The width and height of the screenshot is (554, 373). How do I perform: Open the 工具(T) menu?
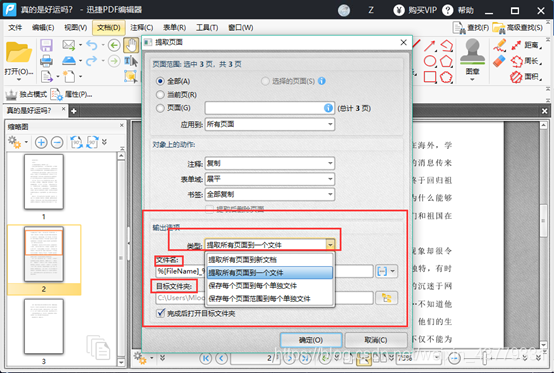click(207, 28)
